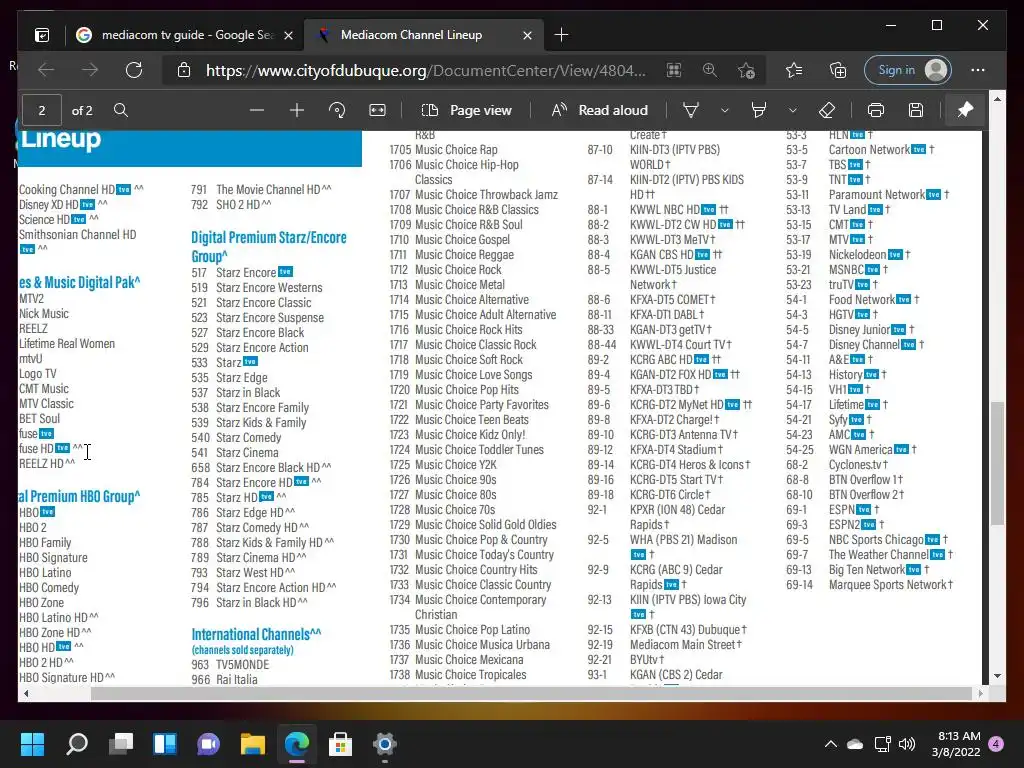Click the zoom magnifier in address bar

pyautogui.click(x=710, y=70)
